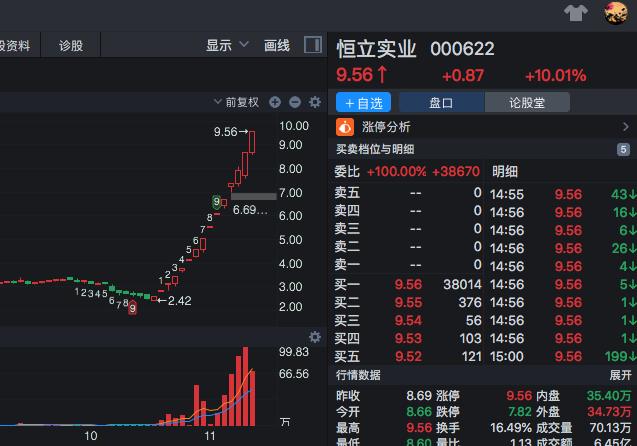637x446 pixels.
Task: Click the 15:00 trade detail row
Action: click(x=563, y=357)
